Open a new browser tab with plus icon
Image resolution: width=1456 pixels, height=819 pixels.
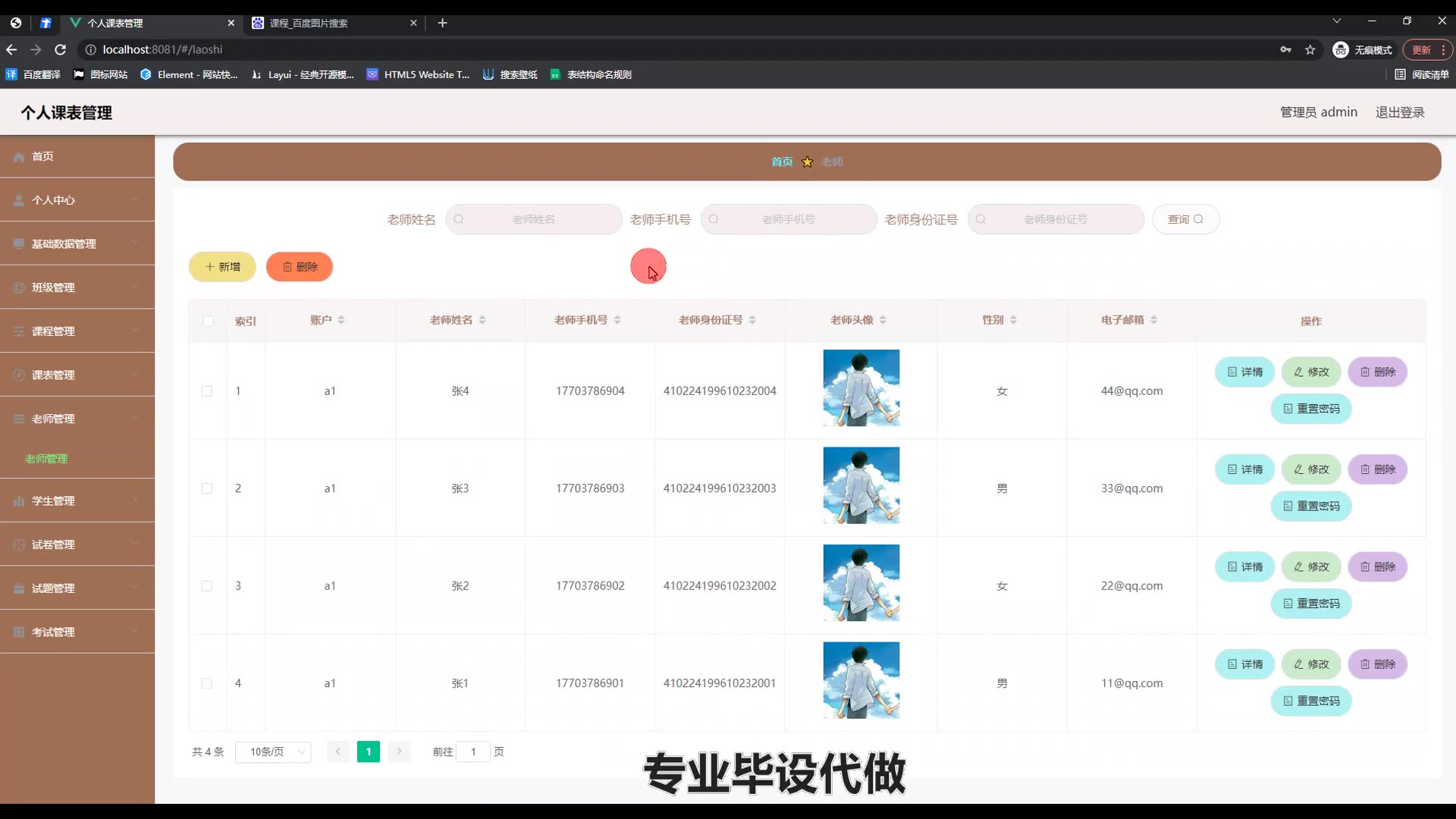(442, 24)
